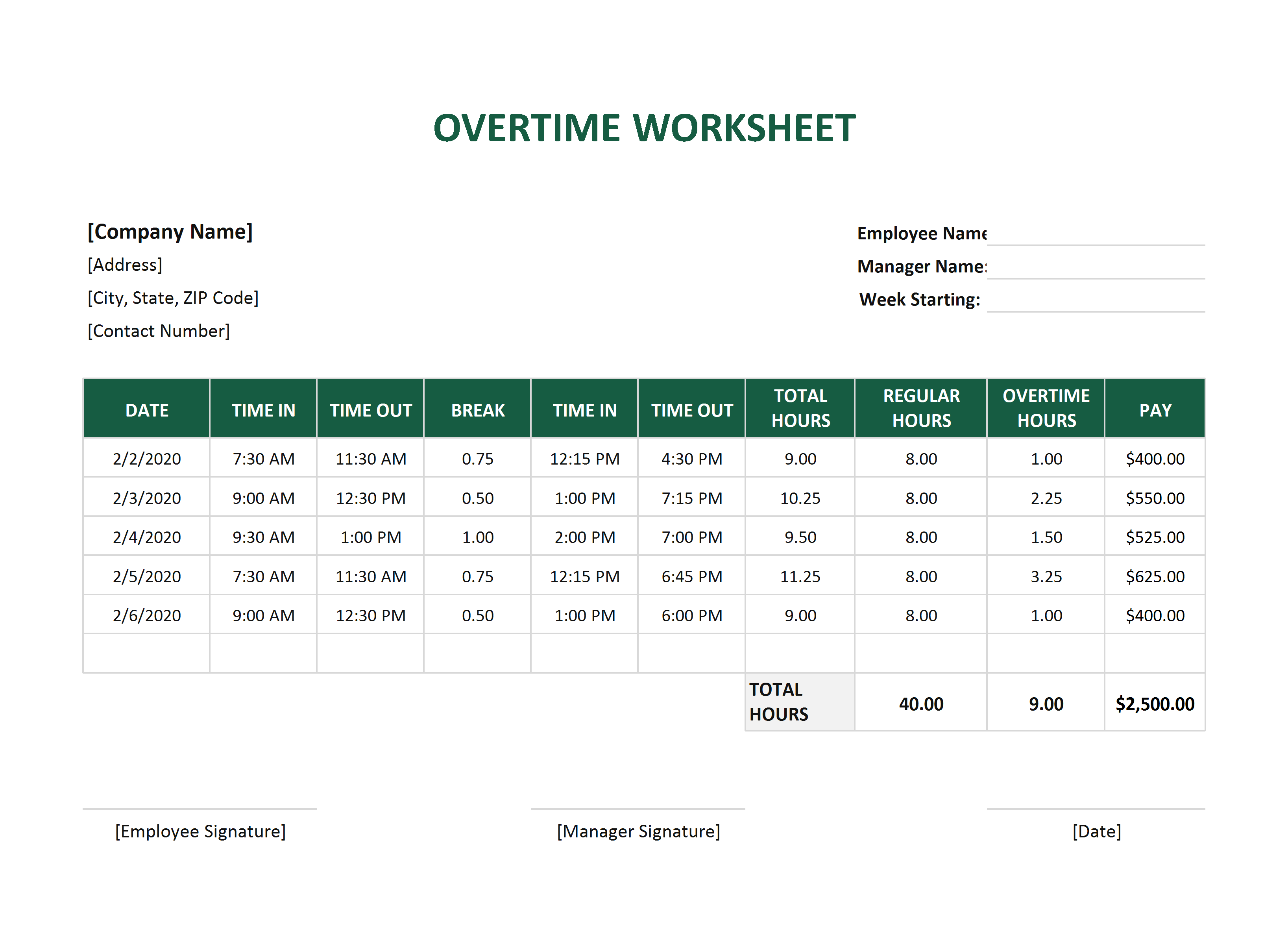The image size is (1288, 937).
Task: Select the PAY column header
Action: pyautogui.click(x=1155, y=409)
